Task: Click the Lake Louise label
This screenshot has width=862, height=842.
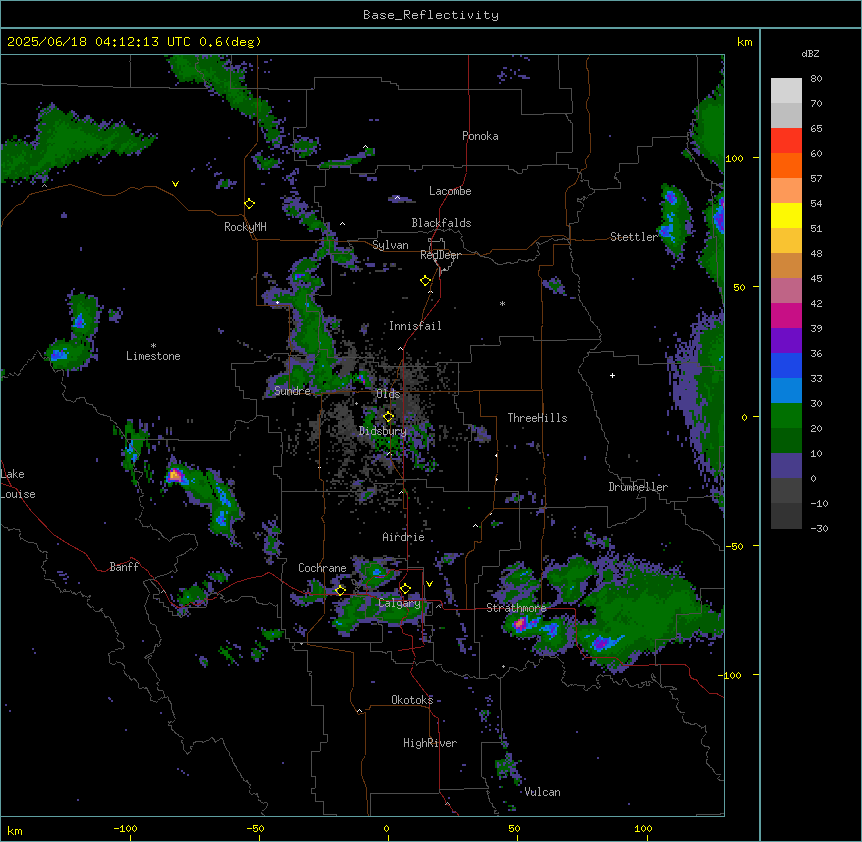Action: (x=17, y=484)
